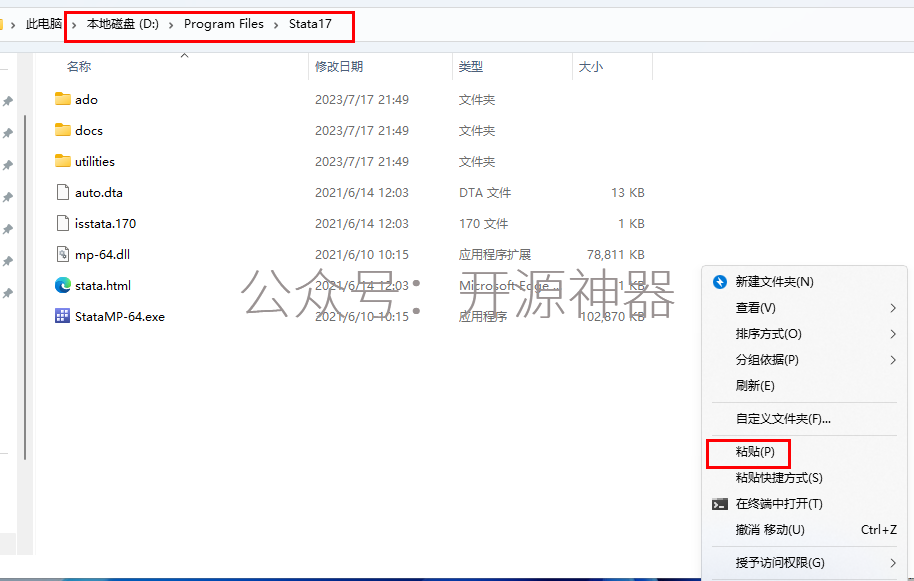Open the utilities folder icon
Screen dimensions: 914x581
point(62,161)
